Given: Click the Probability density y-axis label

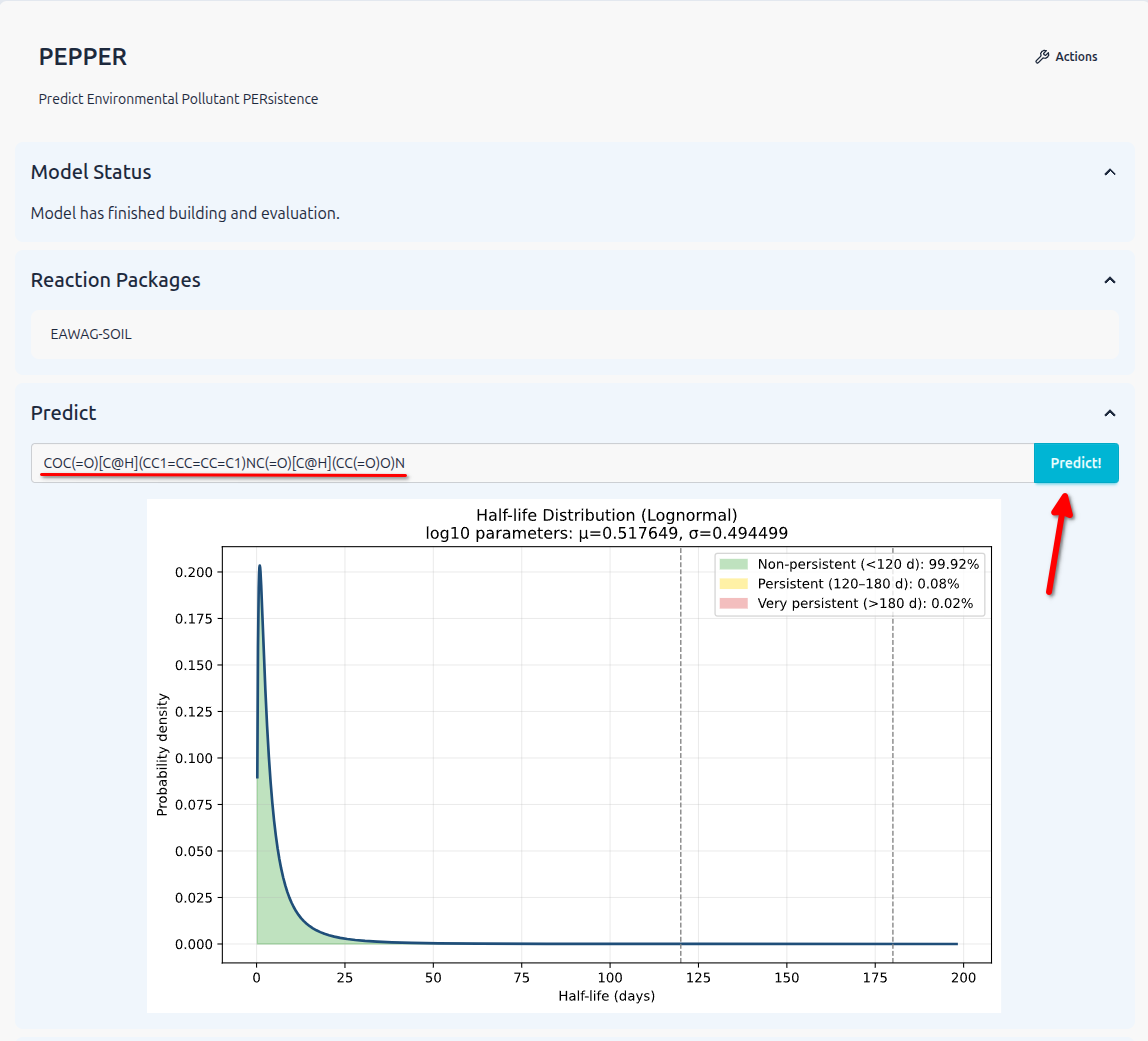Looking at the screenshot, I should coord(162,755).
